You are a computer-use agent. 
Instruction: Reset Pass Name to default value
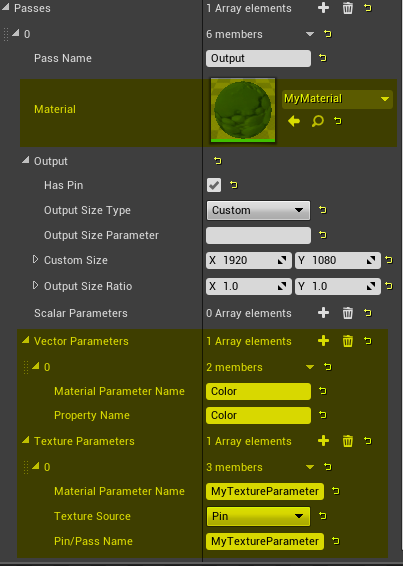click(x=323, y=58)
